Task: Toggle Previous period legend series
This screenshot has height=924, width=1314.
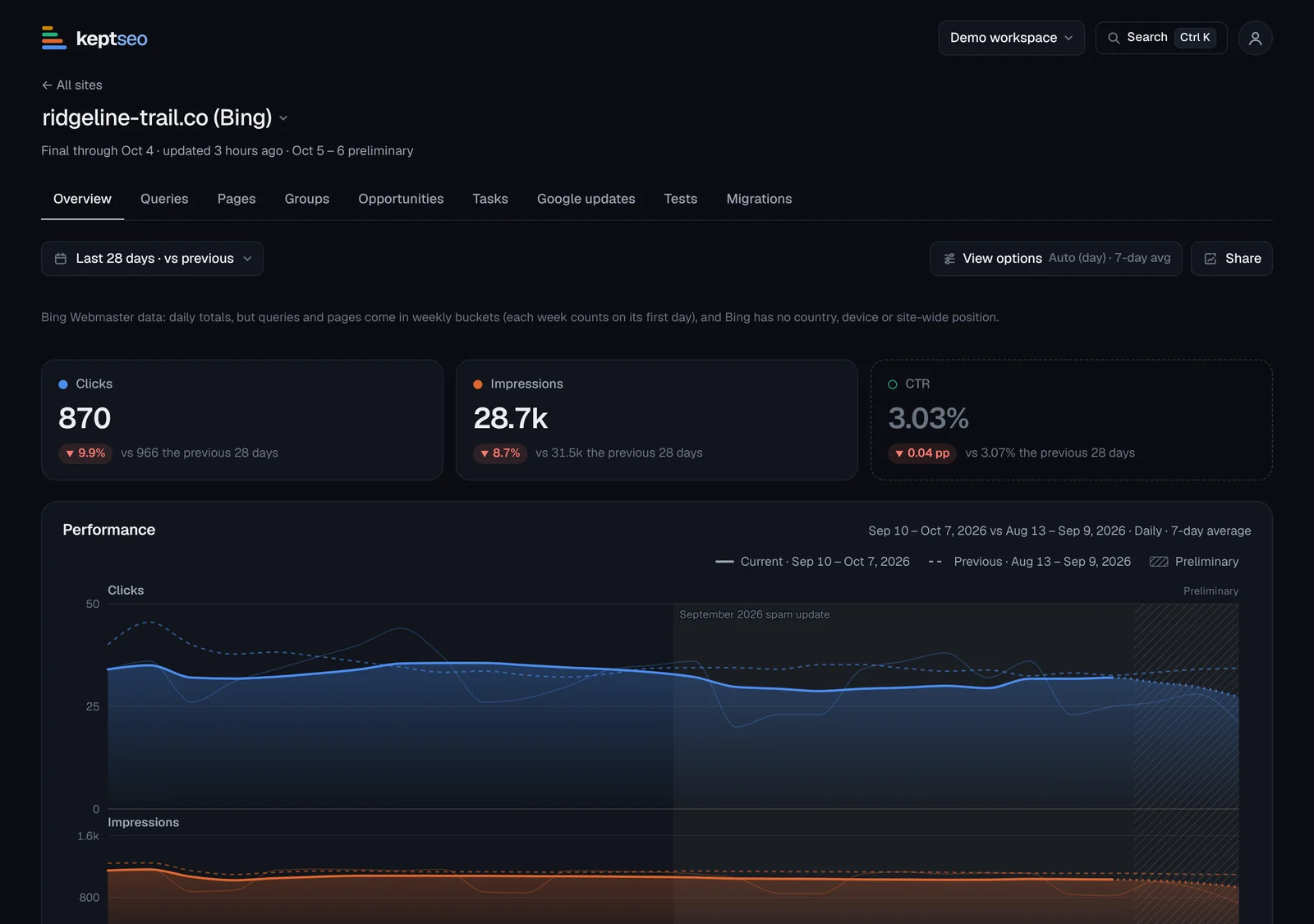Action: (x=1030, y=562)
